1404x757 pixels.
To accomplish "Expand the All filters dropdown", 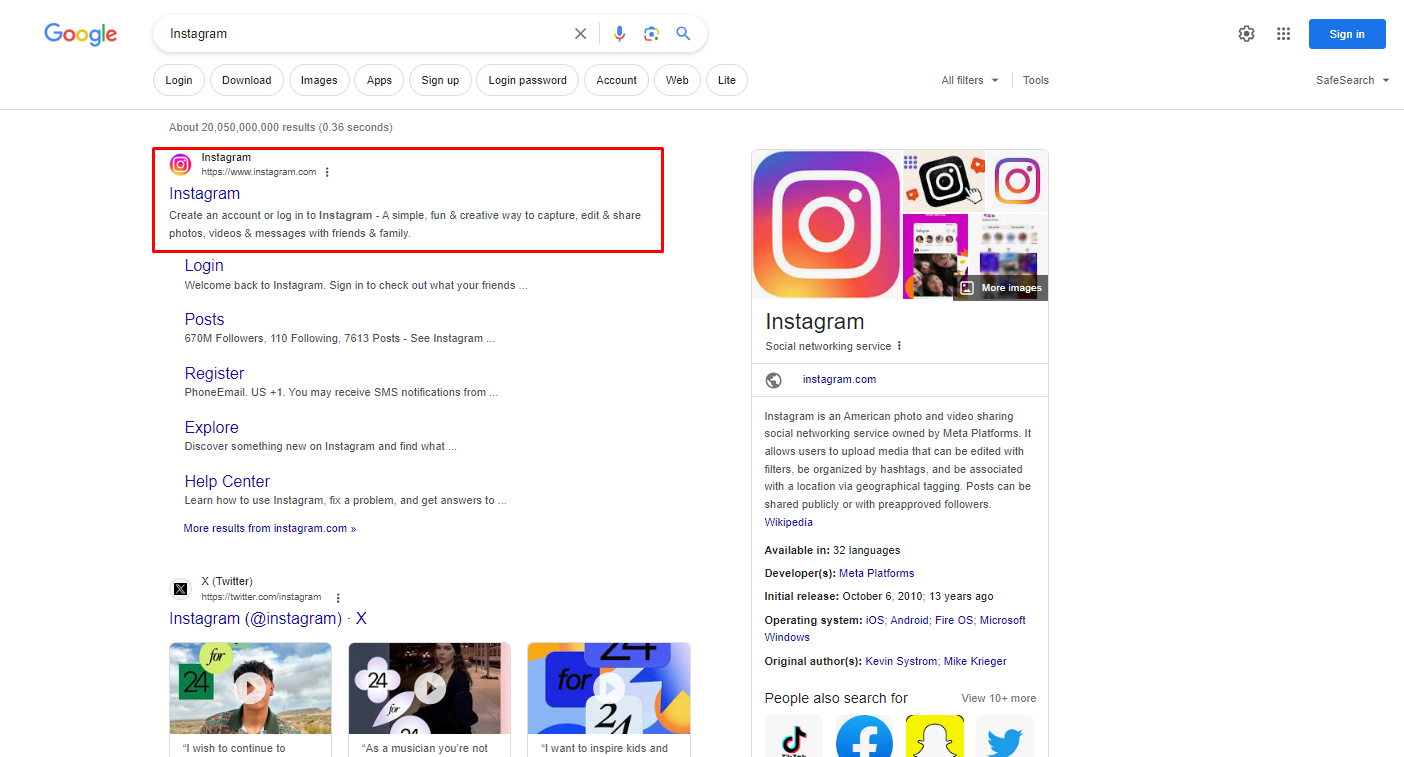I will tap(970, 80).
